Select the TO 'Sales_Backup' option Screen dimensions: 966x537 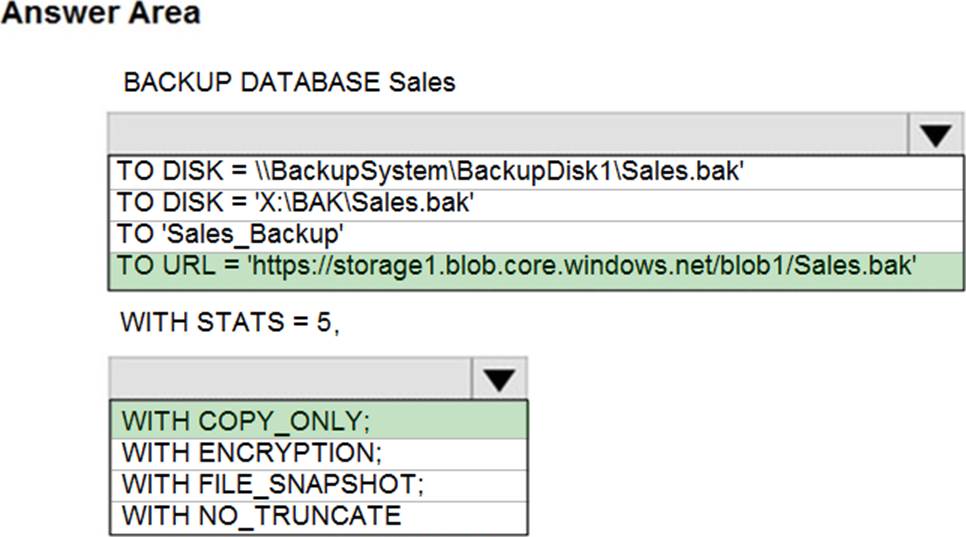point(231,235)
